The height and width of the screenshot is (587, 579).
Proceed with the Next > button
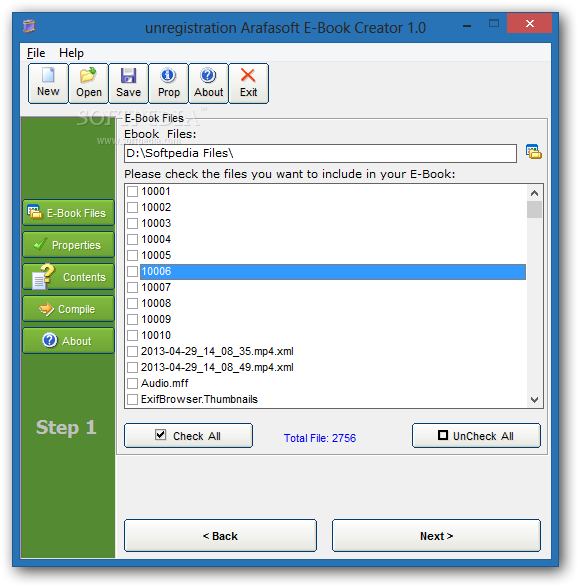click(436, 536)
